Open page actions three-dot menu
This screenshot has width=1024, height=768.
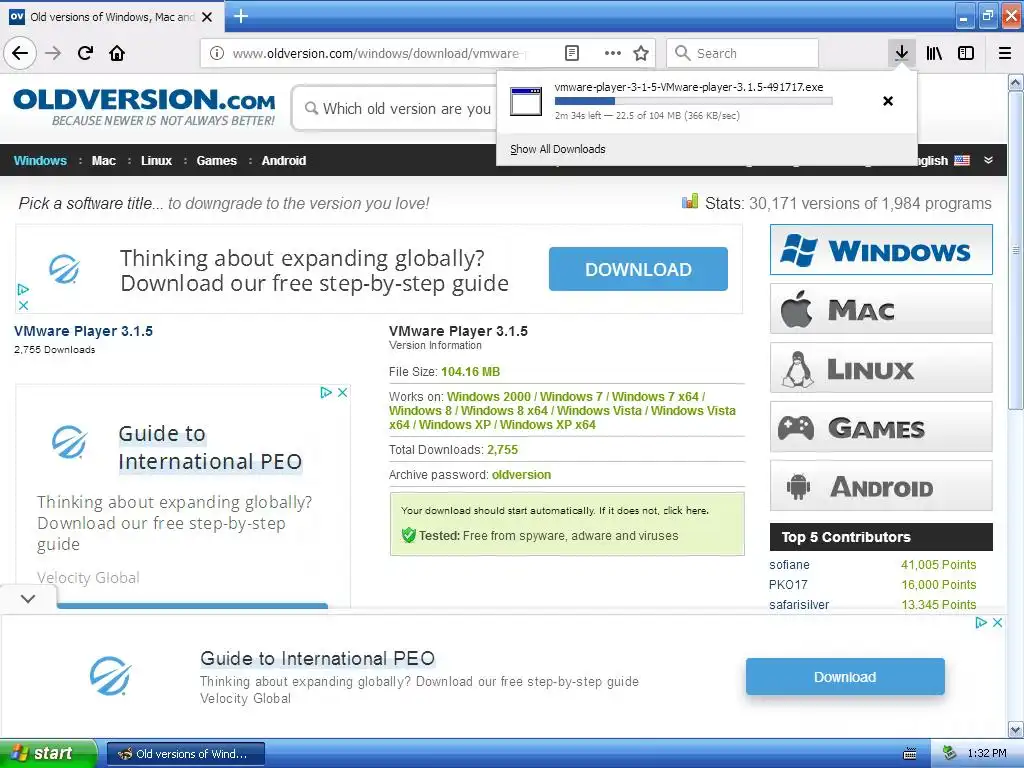tap(613, 53)
